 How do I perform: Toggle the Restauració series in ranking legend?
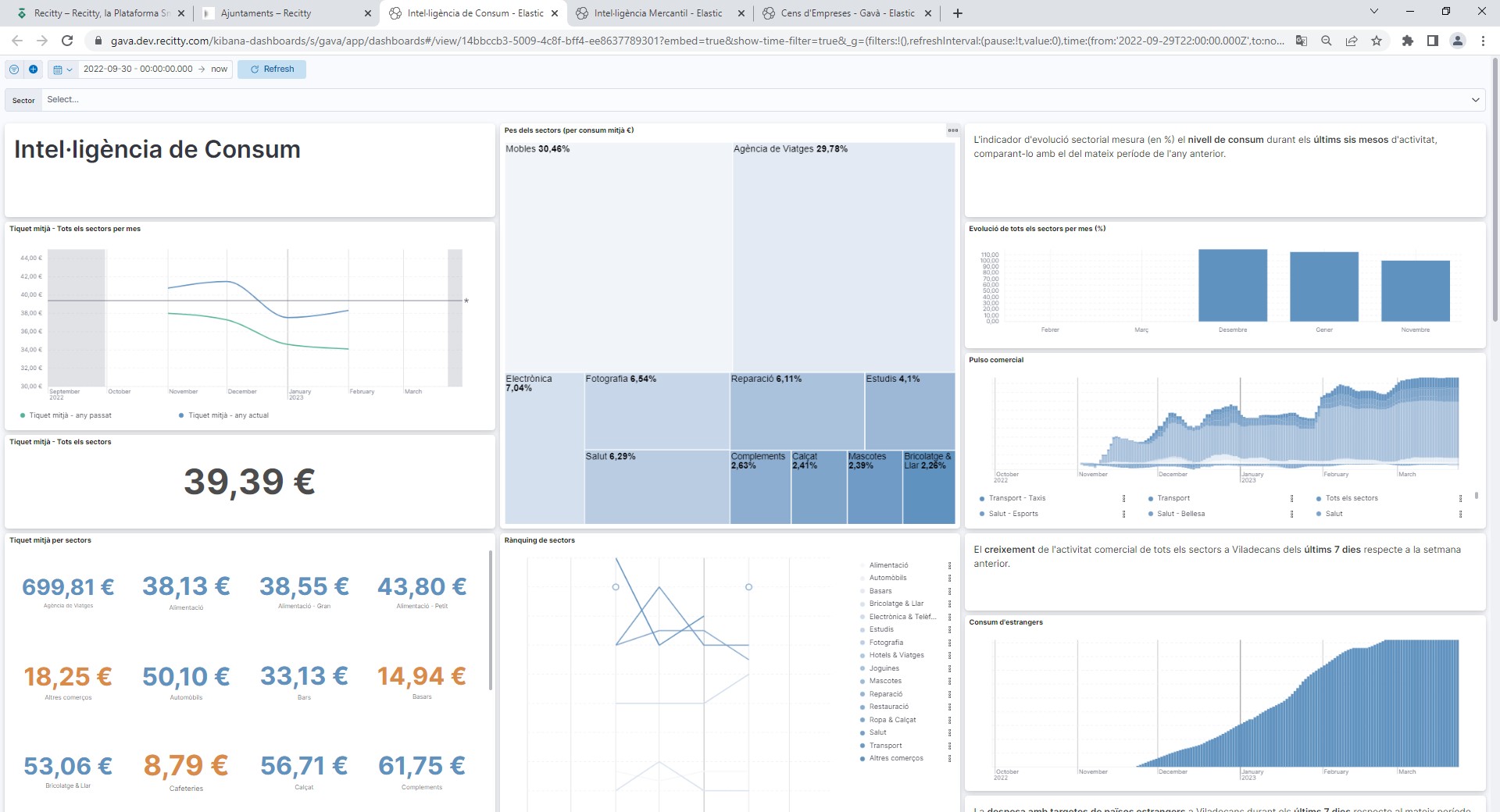click(888, 707)
